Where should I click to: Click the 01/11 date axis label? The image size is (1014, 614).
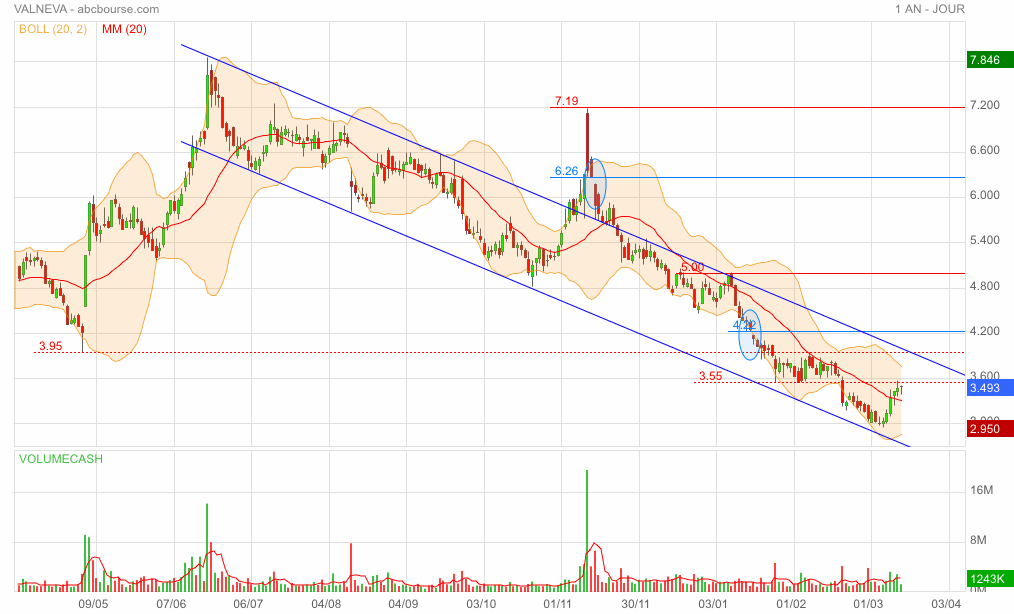pos(557,604)
